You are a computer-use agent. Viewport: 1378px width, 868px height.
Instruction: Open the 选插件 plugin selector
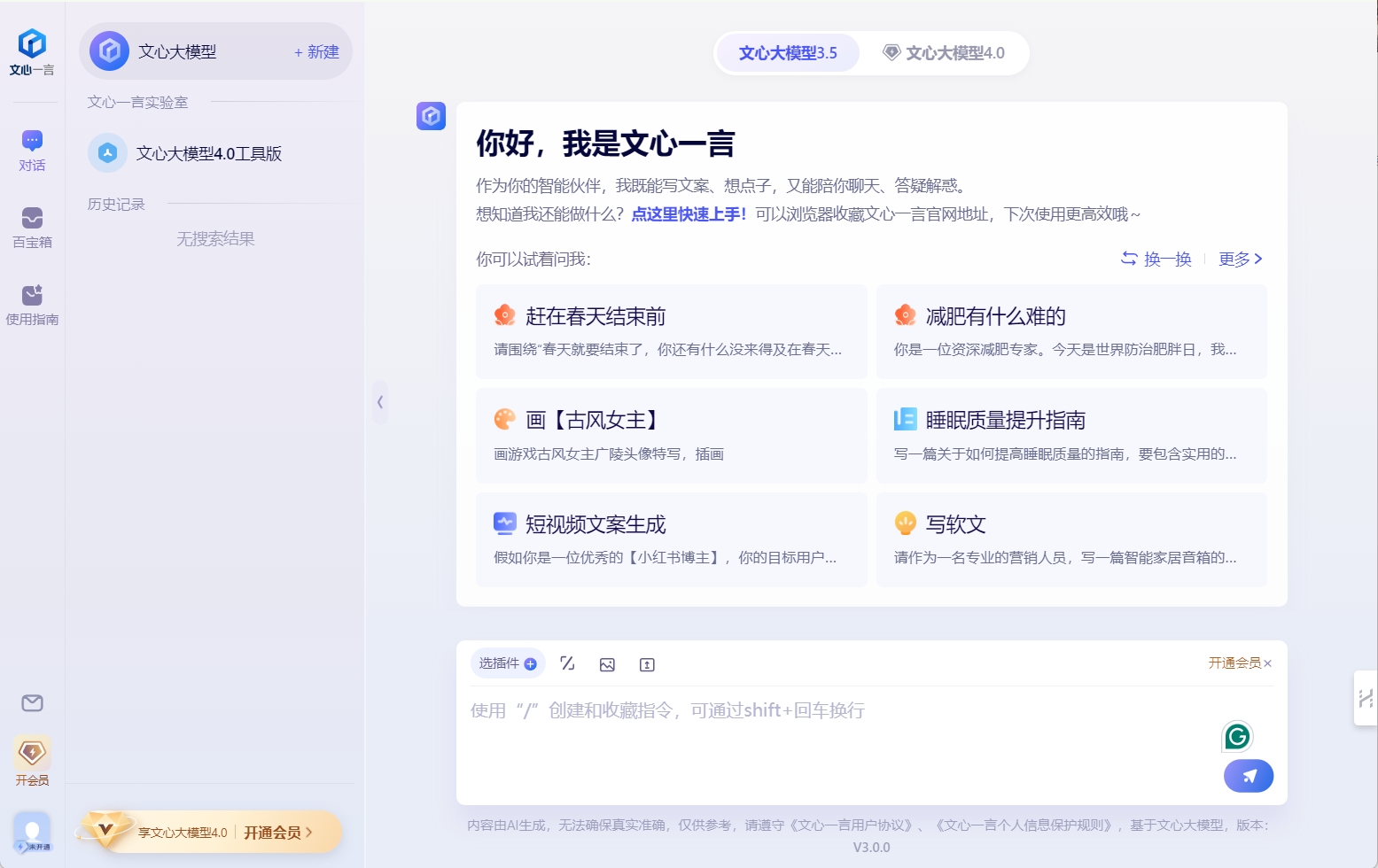pyautogui.click(x=508, y=663)
